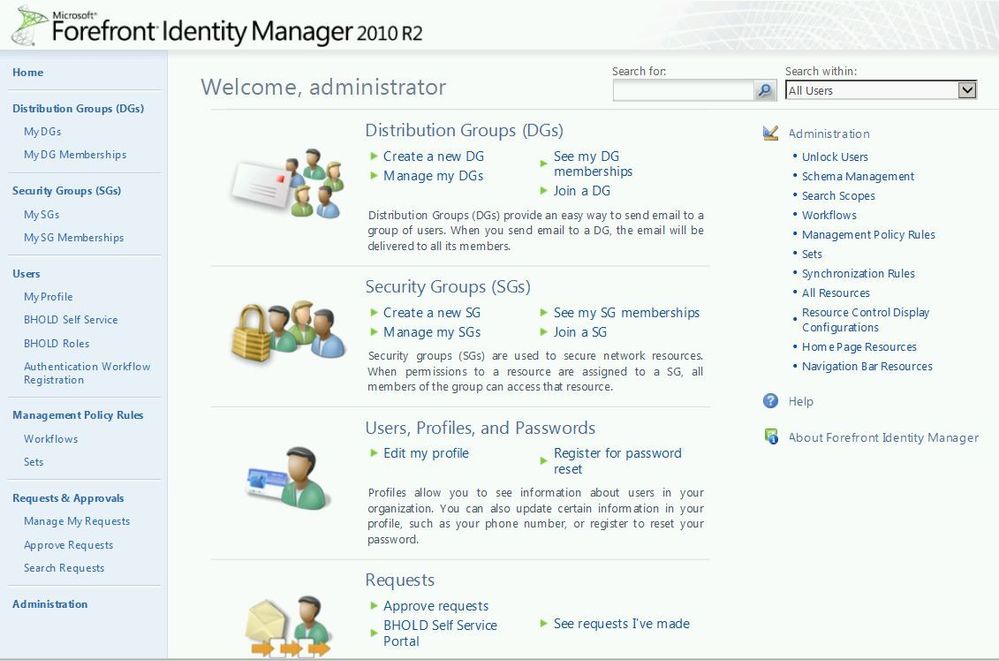999x661 pixels.
Task: Click Join a SG link
Action: pos(580,332)
